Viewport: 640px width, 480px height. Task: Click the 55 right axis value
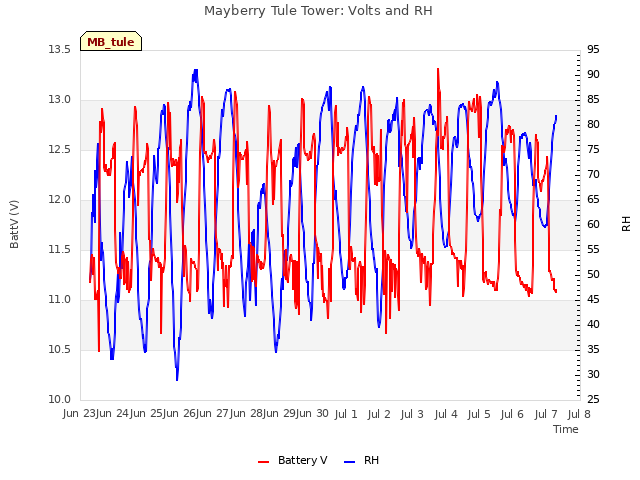click(593, 249)
